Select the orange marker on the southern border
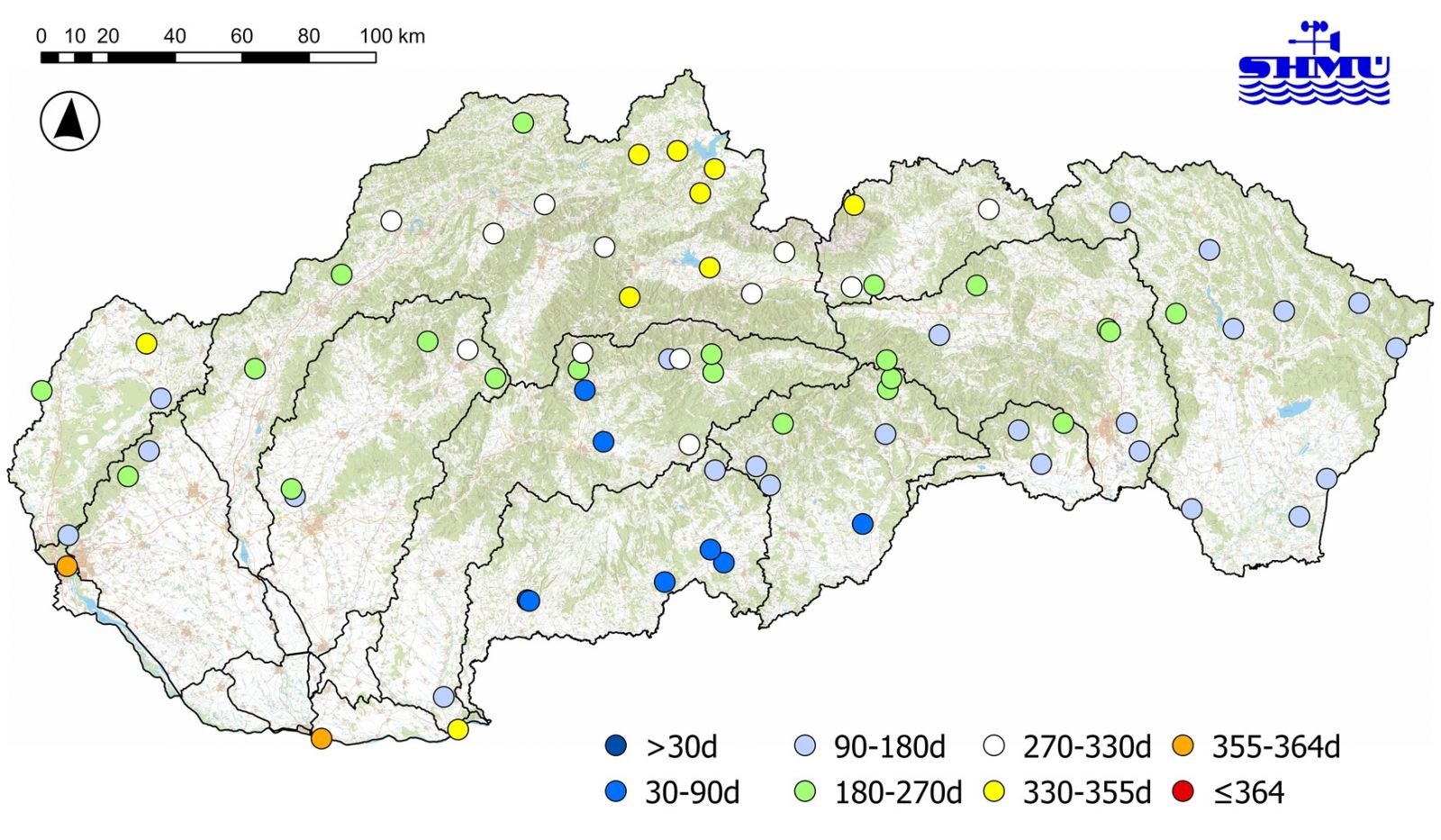 click(322, 738)
